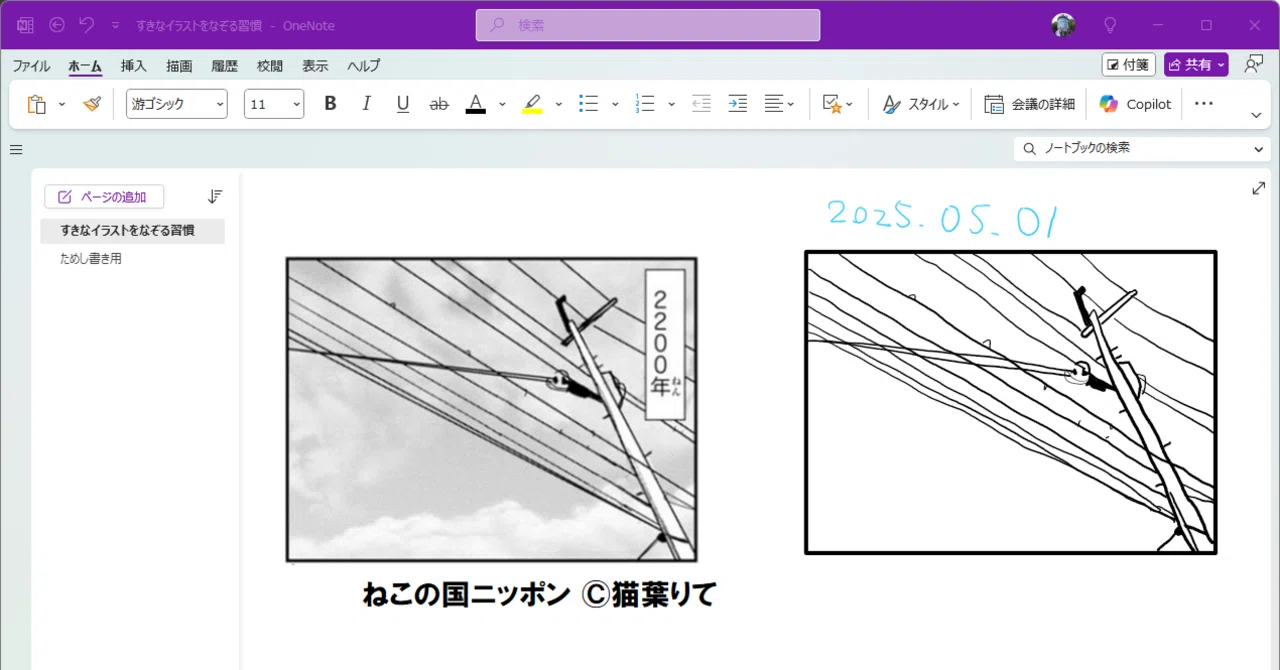The width and height of the screenshot is (1280, 670).
Task: Click the Paste clipboard icon
Action: (x=37, y=104)
